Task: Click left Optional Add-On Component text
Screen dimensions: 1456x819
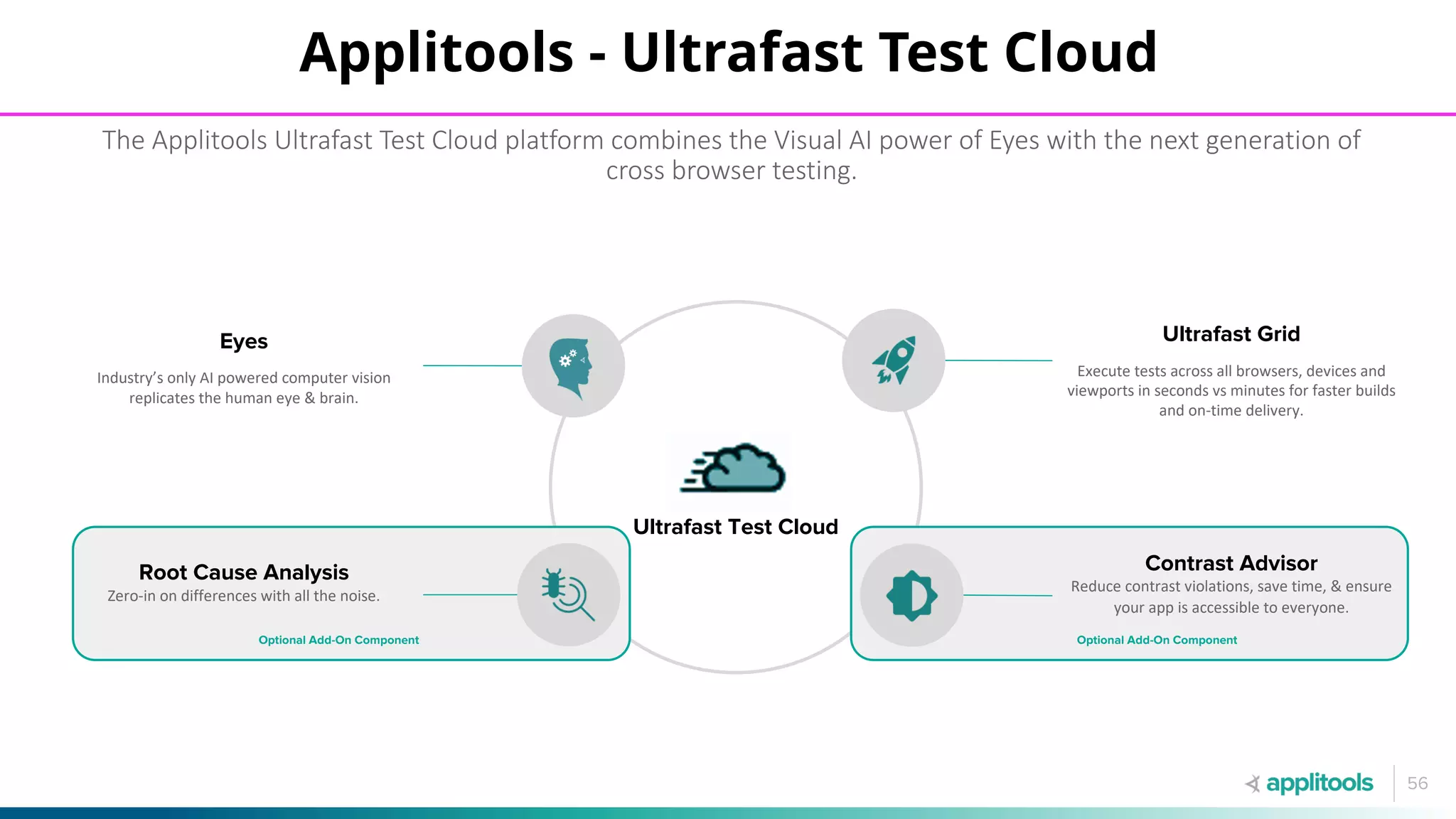Action: click(x=338, y=640)
